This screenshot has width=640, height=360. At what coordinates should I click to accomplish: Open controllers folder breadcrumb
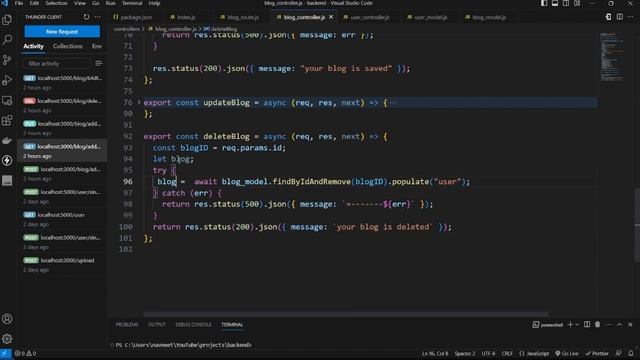coord(127,29)
